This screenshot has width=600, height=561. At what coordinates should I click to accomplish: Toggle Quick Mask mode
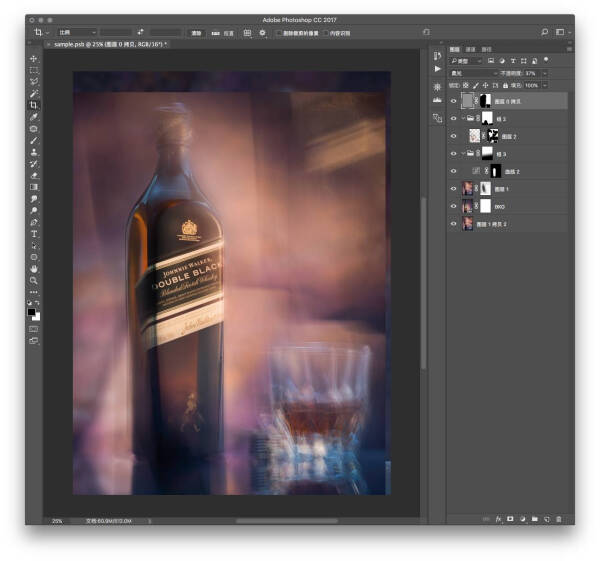point(34,329)
